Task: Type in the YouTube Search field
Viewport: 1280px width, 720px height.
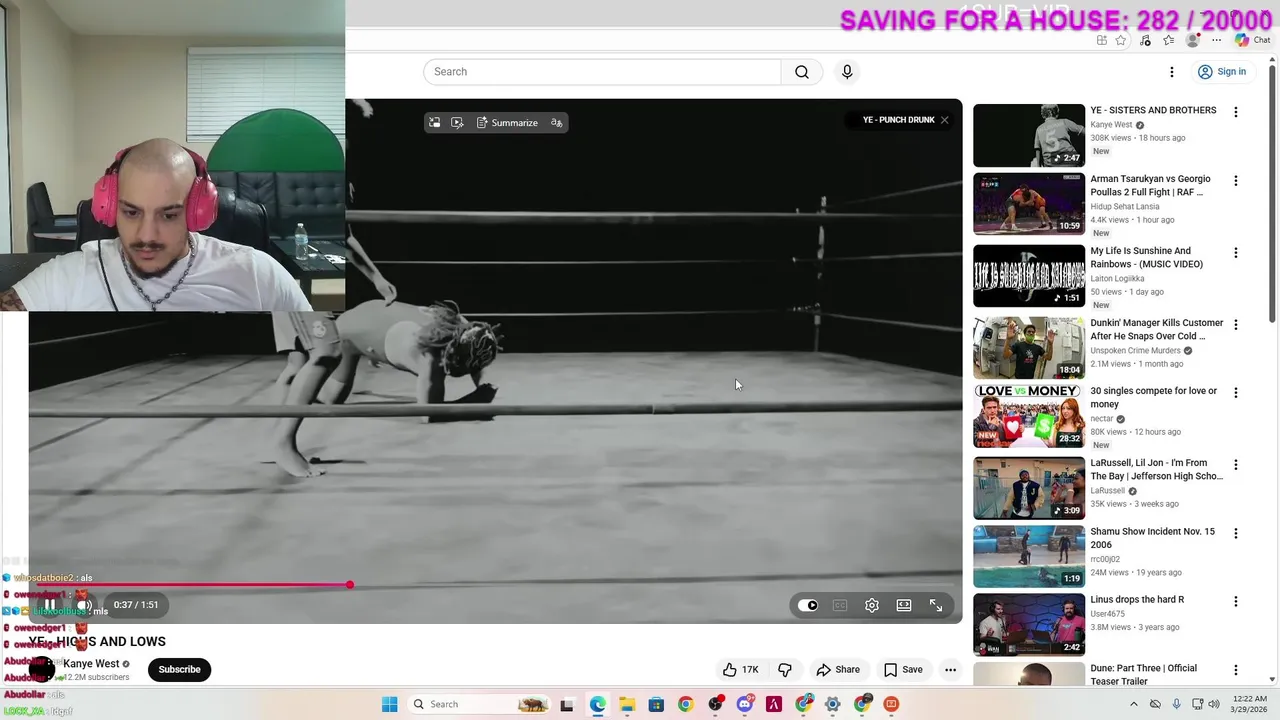Action: (x=602, y=72)
